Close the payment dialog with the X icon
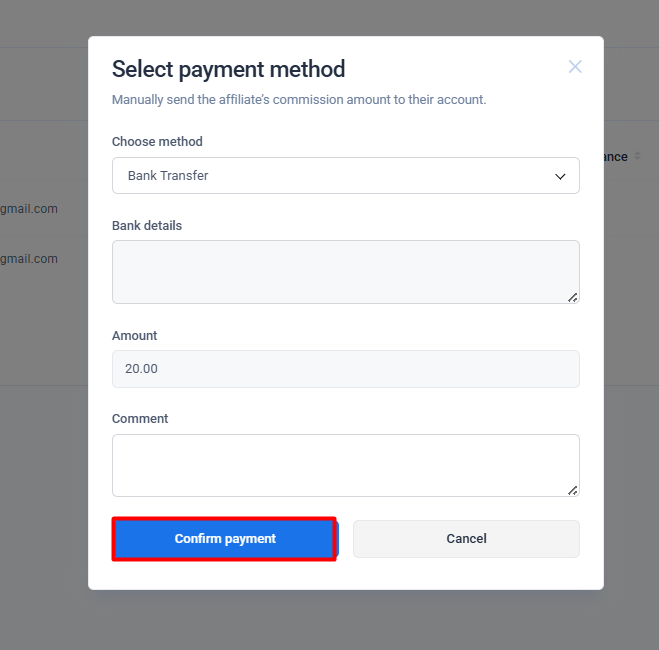659x650 pixels. 575,67
